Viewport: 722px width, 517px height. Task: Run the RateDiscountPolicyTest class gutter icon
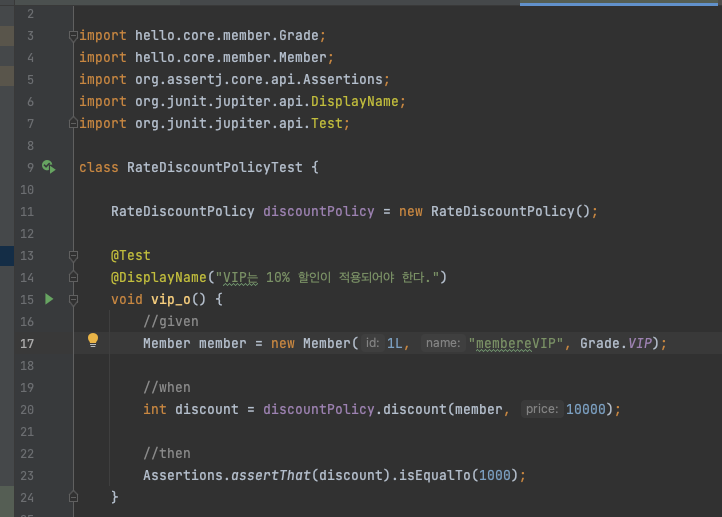[x=49, y=167]
